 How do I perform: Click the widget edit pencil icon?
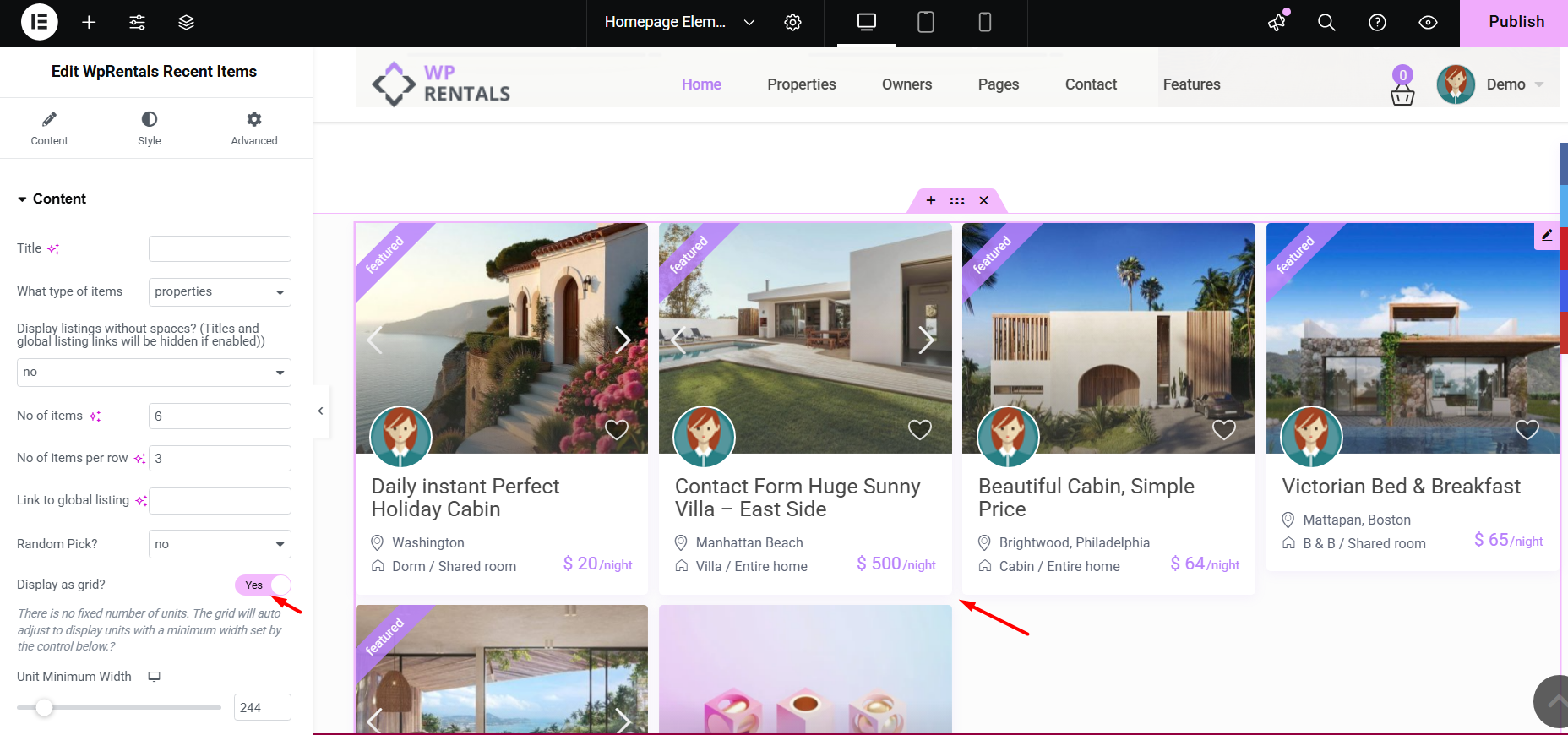click(1546, 236)
